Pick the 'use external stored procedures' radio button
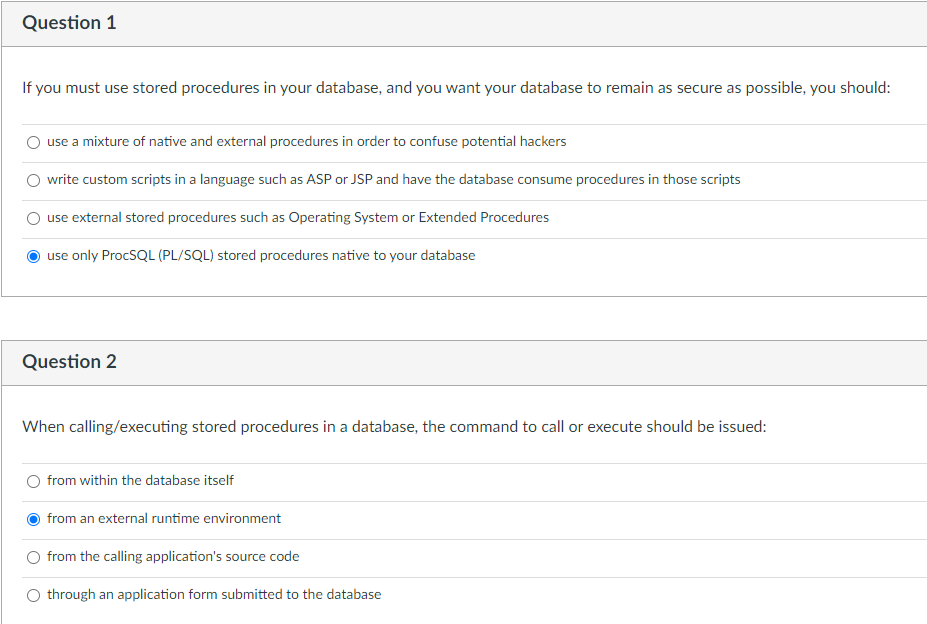Viewport: 927px width, 624px height. pyautogui.click(x=34, y=218)
